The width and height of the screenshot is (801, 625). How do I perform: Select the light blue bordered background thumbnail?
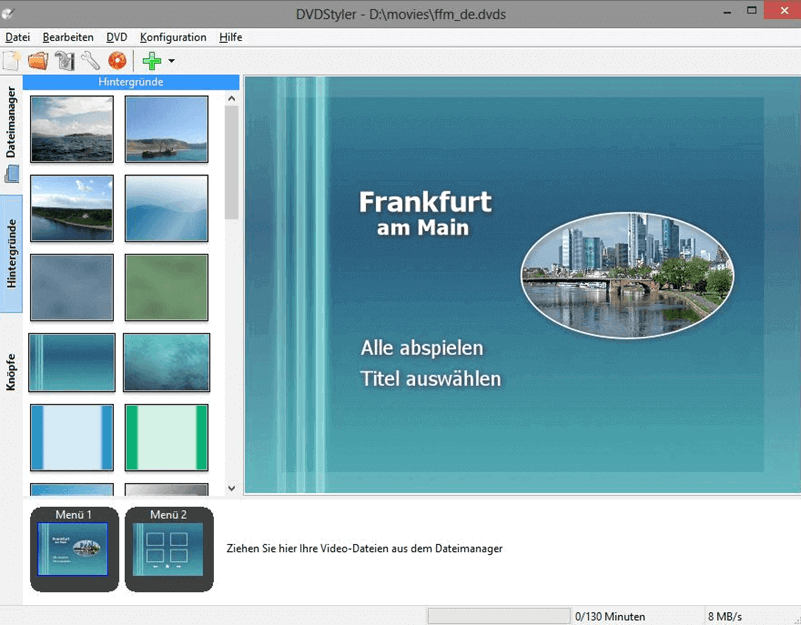72,437
